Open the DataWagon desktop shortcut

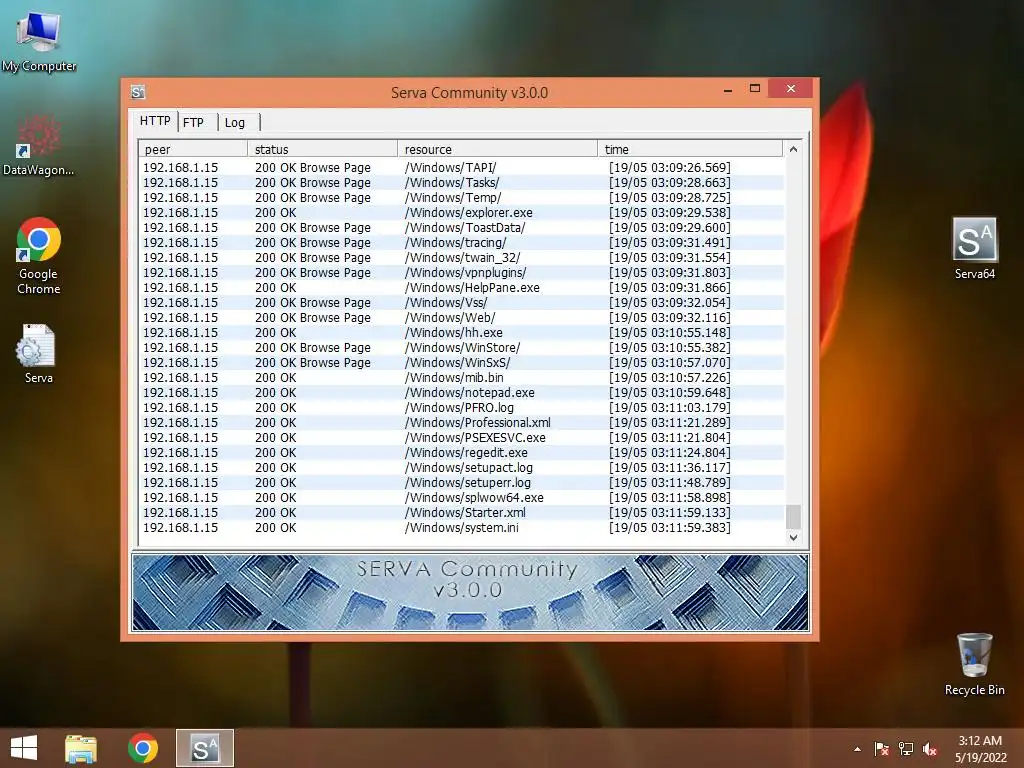38,145
